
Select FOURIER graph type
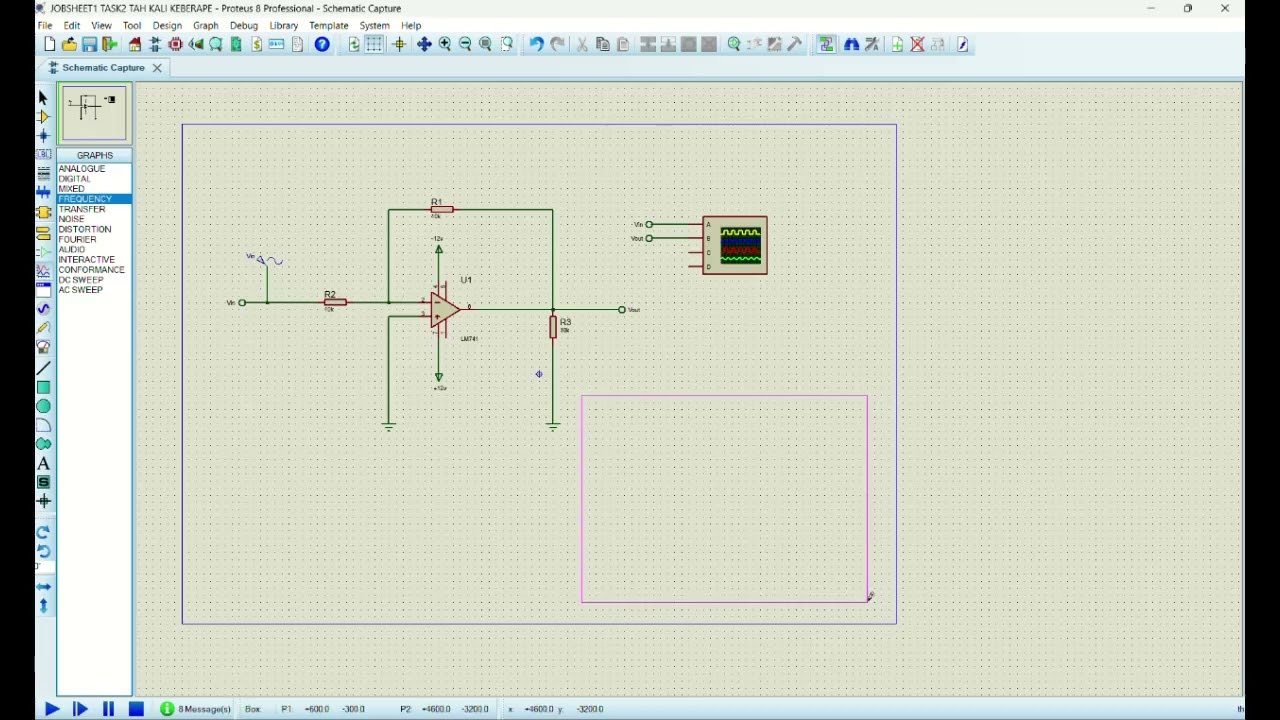(x=77, y=239)
